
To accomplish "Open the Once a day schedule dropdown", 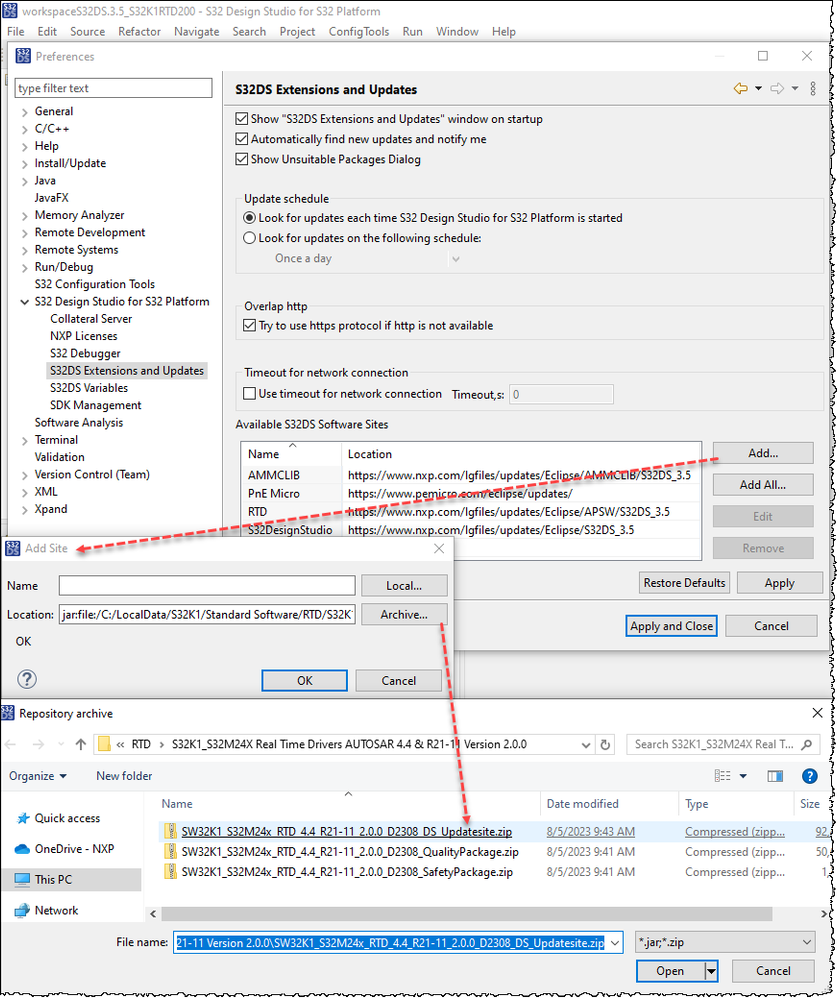I will (455, 259).
